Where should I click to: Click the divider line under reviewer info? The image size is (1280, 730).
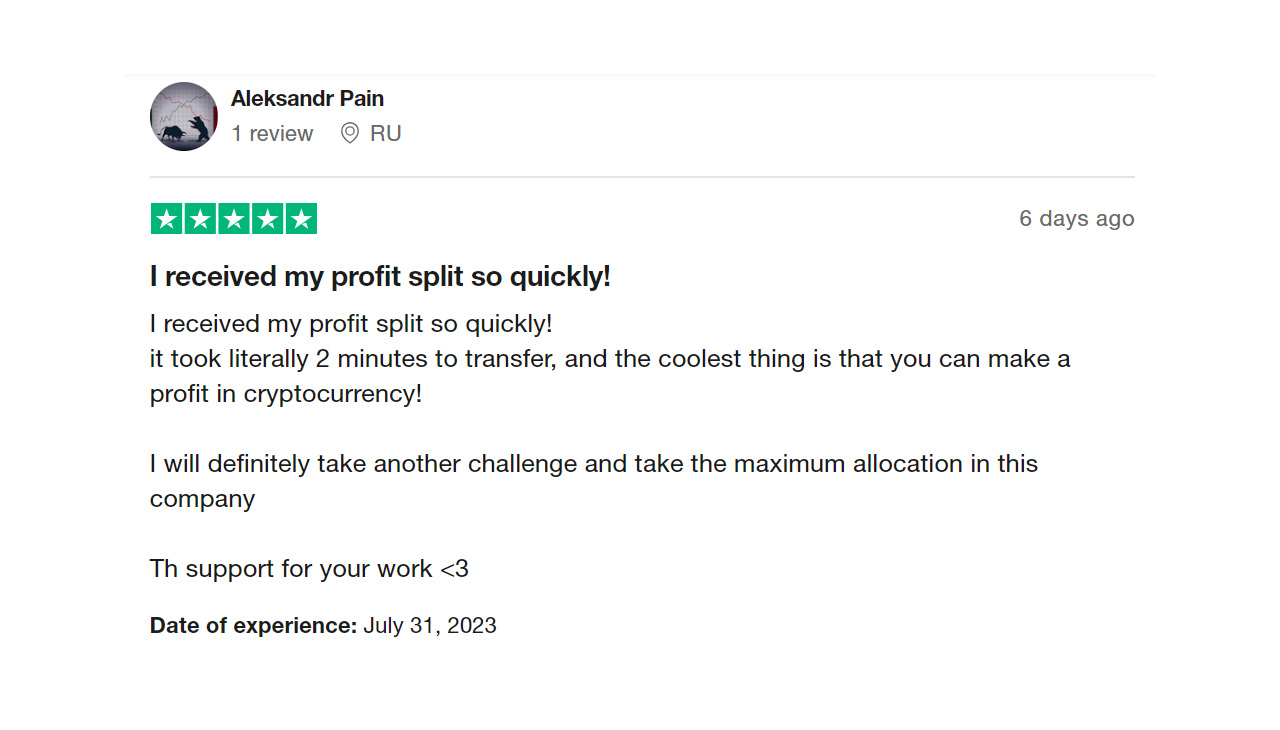pyautogui.click(x=642, y=177)
